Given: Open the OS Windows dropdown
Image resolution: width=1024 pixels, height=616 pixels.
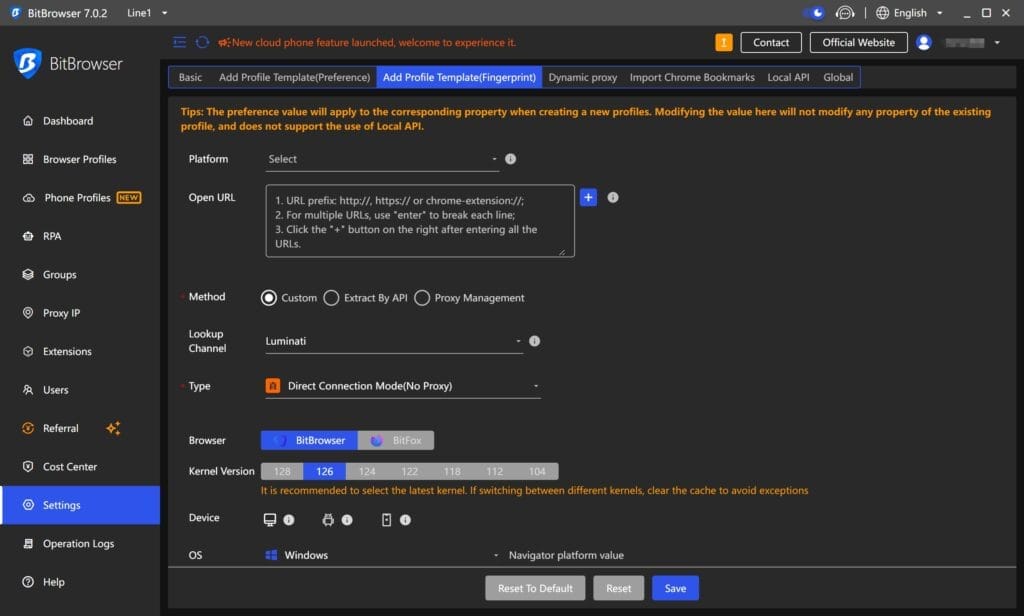Looking at the screenshot, I should pyautogui.click(x=382, y=555).
